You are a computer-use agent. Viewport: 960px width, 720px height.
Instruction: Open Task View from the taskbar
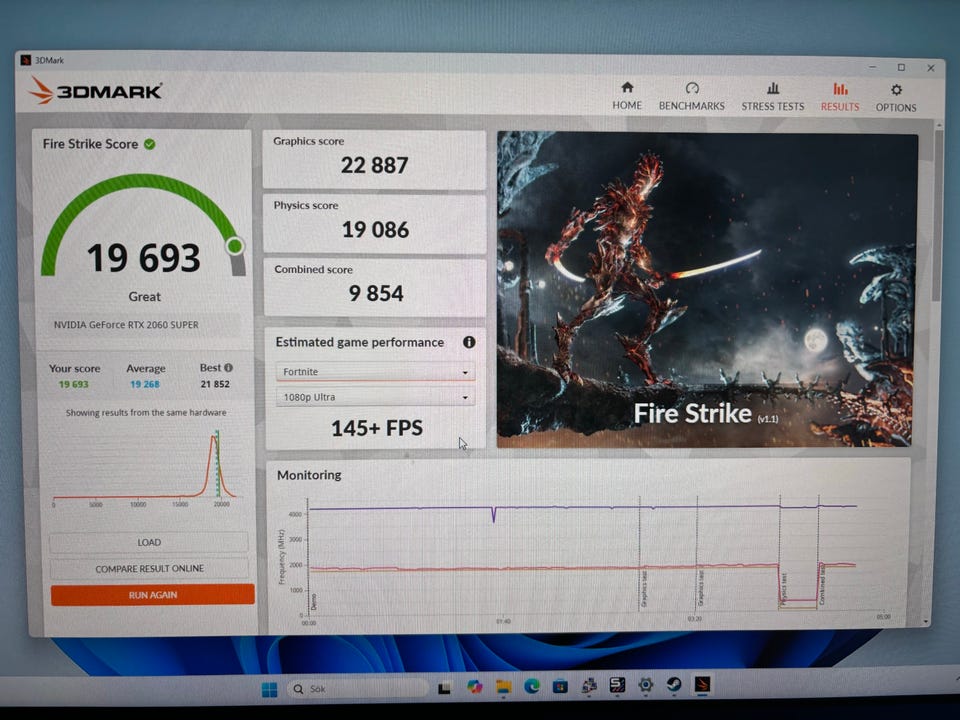point(444,688)
